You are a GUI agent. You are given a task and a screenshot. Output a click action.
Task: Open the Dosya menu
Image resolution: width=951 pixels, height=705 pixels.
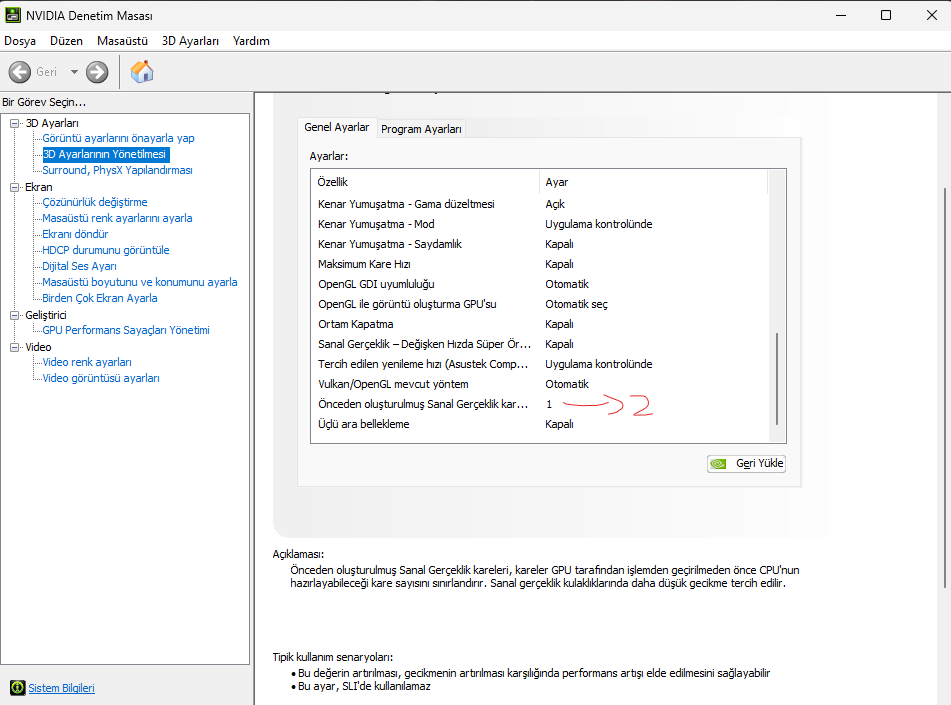pos(20,41)
